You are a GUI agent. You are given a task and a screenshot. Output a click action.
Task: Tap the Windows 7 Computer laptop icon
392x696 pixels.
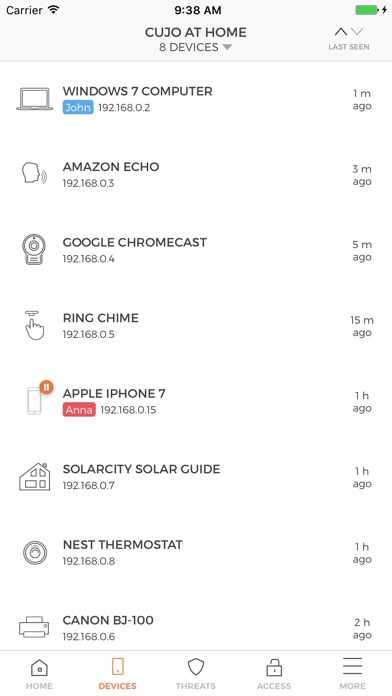(x=35, y=99)
